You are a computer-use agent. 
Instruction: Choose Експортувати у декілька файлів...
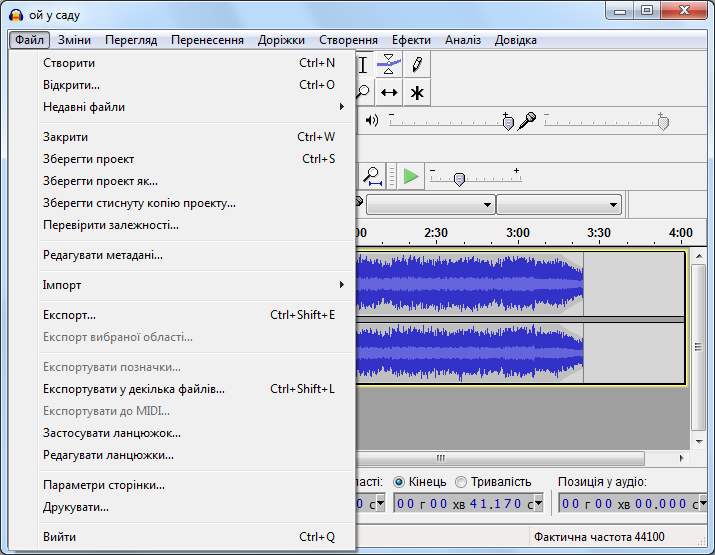[197, 389]
